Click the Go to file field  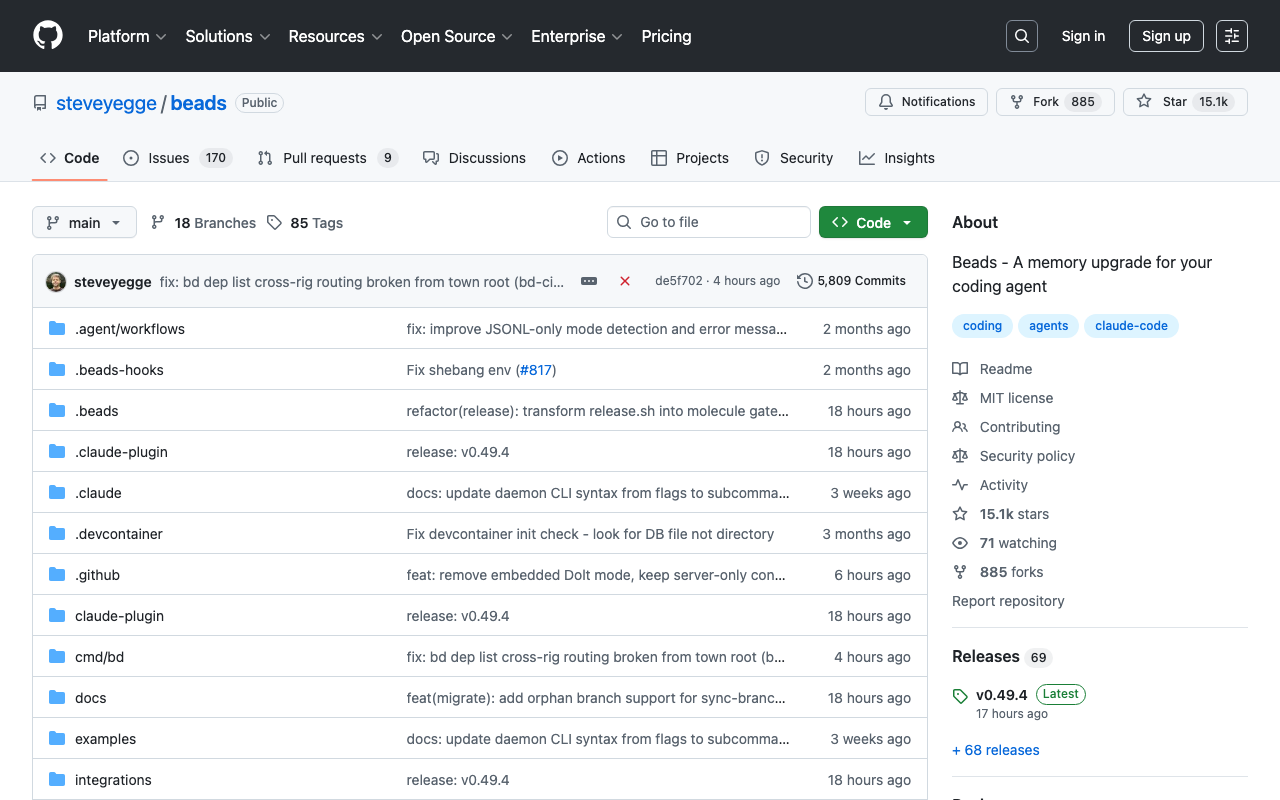coord(708,222)
